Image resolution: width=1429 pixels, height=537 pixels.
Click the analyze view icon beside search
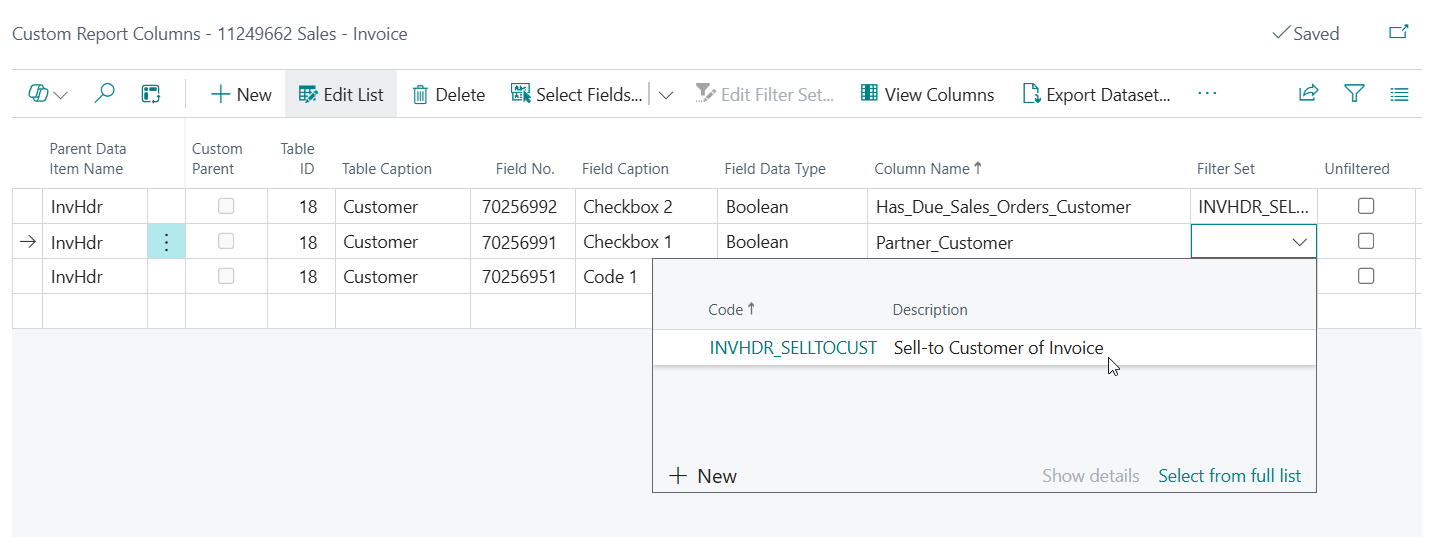tap(151, 94)
